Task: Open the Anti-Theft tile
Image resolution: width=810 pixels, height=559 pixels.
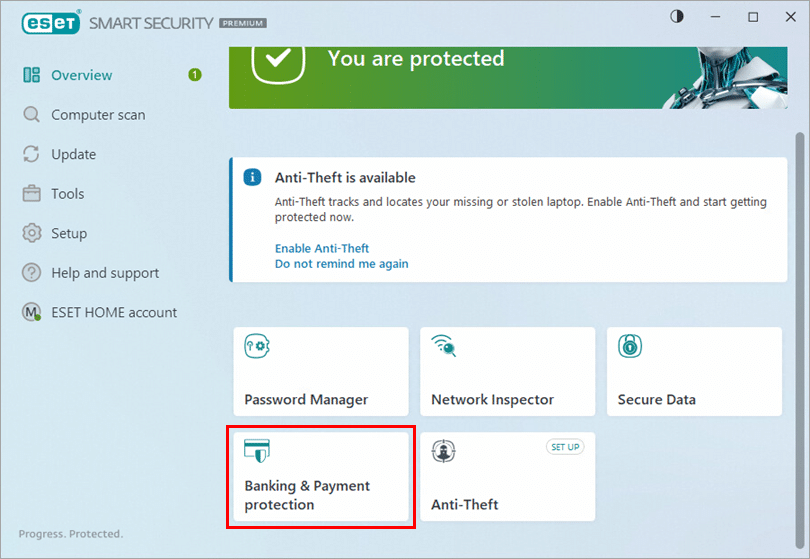Action: click(x=507, y=476)
